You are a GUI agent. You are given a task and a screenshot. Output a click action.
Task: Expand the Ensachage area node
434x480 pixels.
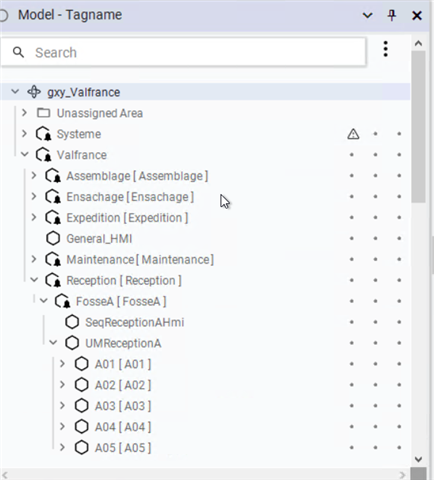[34, 196]
